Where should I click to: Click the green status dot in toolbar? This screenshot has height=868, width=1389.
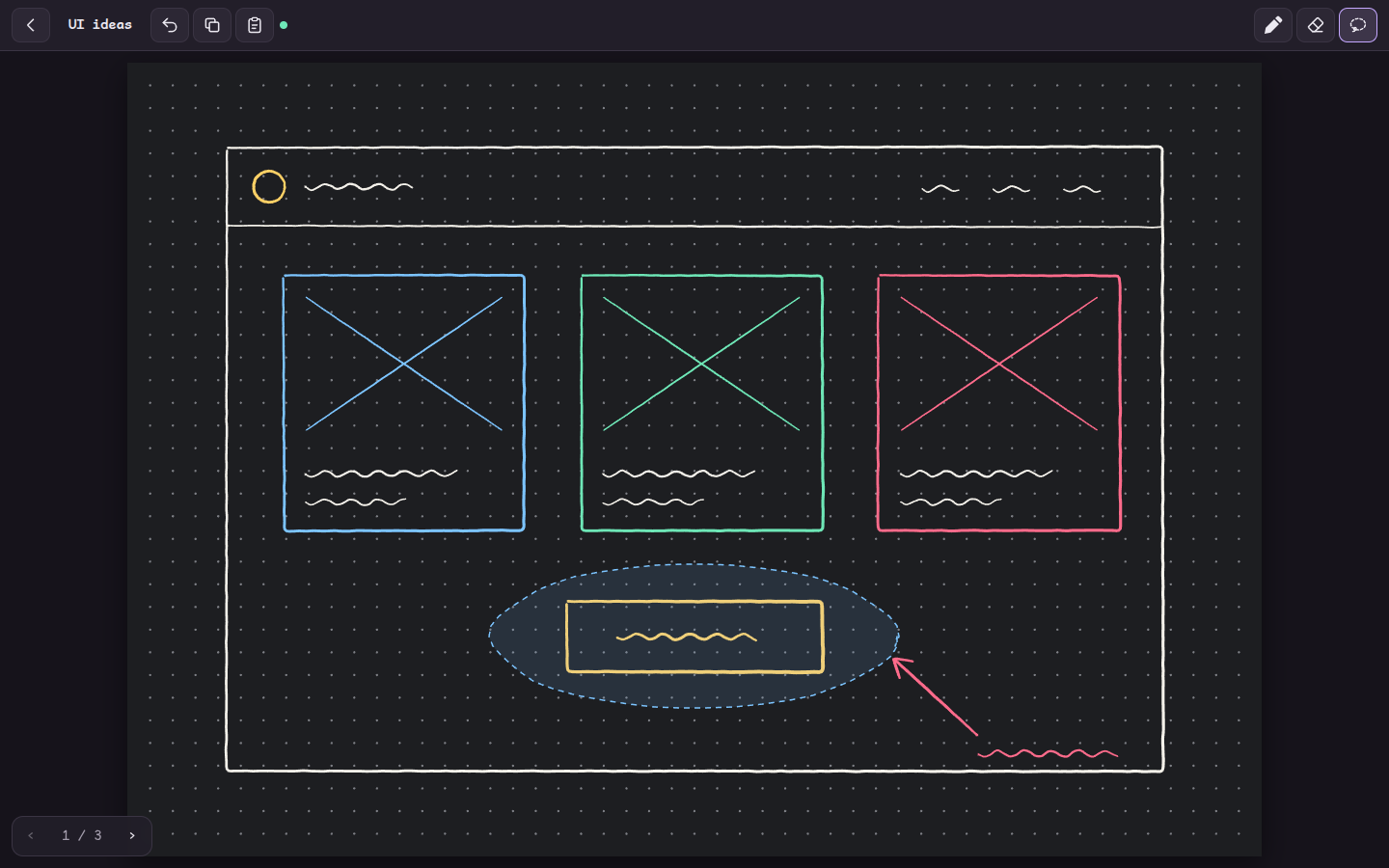(284, 25)
